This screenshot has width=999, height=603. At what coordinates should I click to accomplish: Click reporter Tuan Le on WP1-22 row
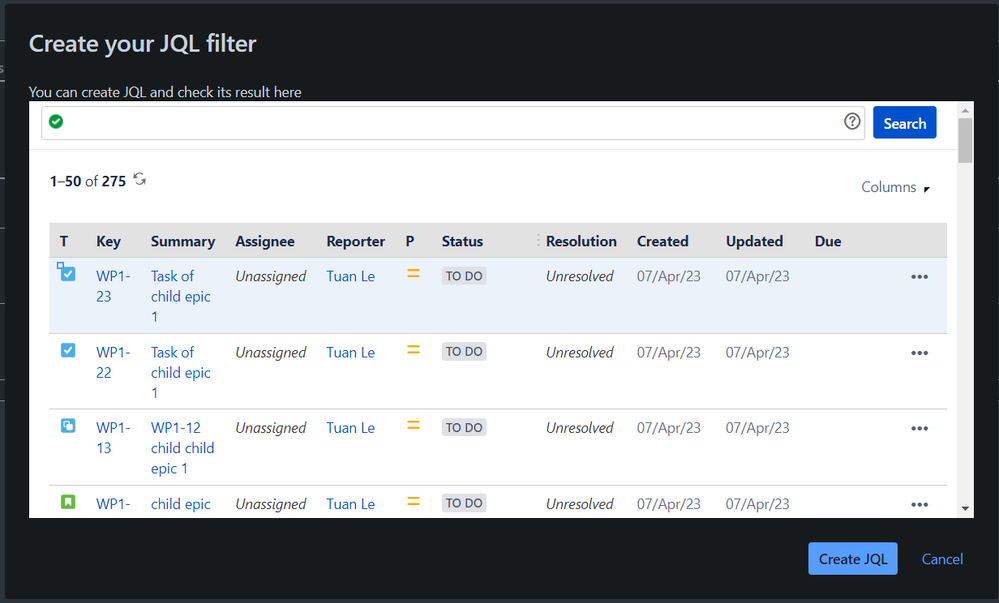coord(350,352)
